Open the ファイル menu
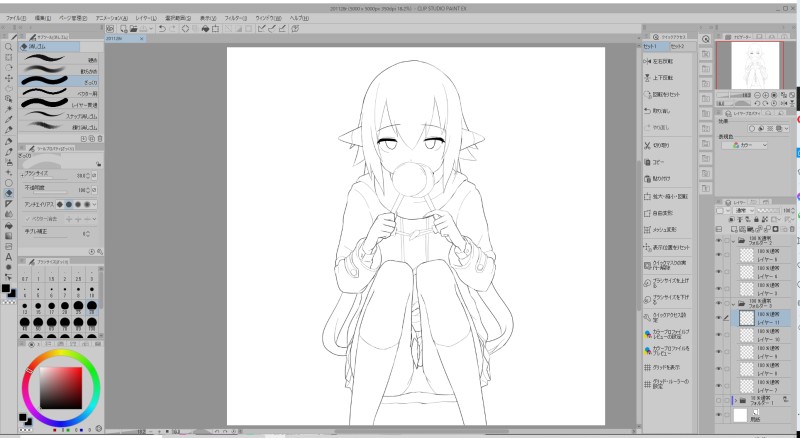 point(16,18)
